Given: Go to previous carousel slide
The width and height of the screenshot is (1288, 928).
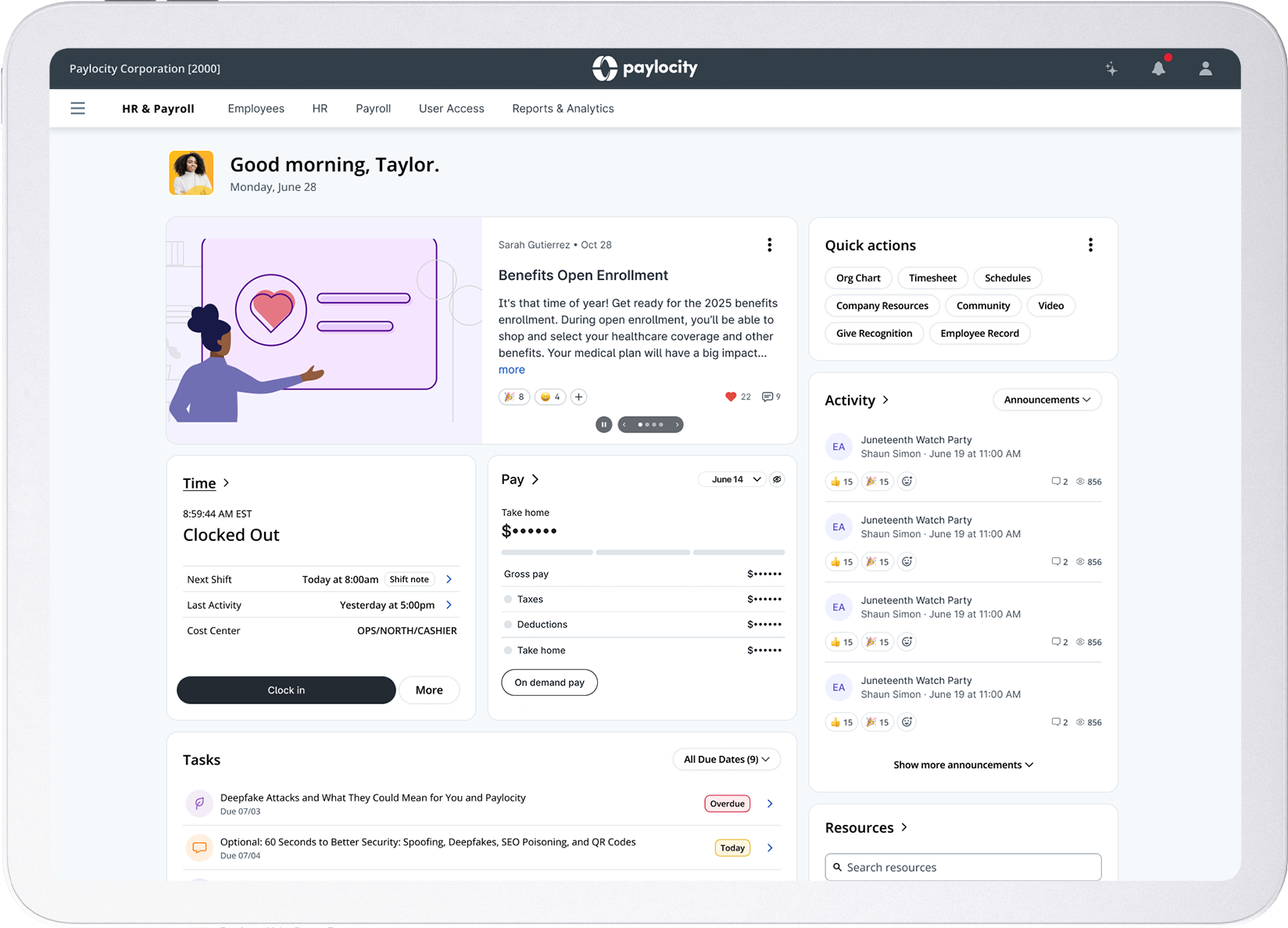Looking at the screenshot, I should (624, 425).
